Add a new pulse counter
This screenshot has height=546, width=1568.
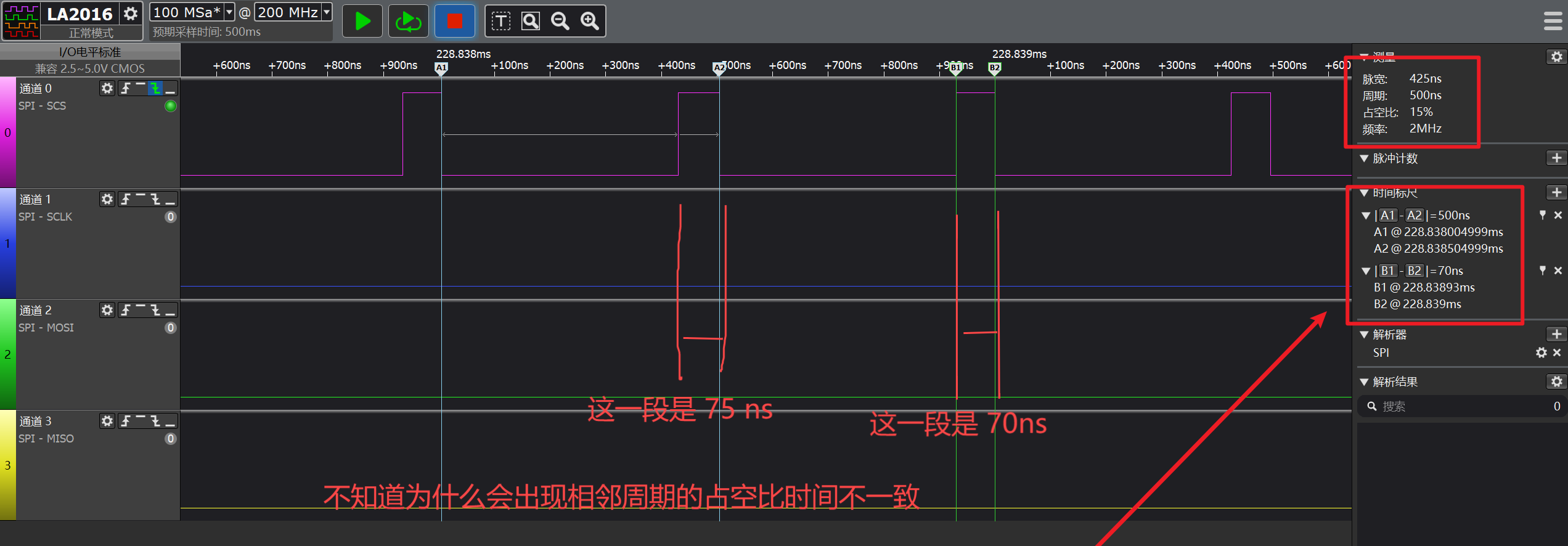click(x=1556, y=158)
